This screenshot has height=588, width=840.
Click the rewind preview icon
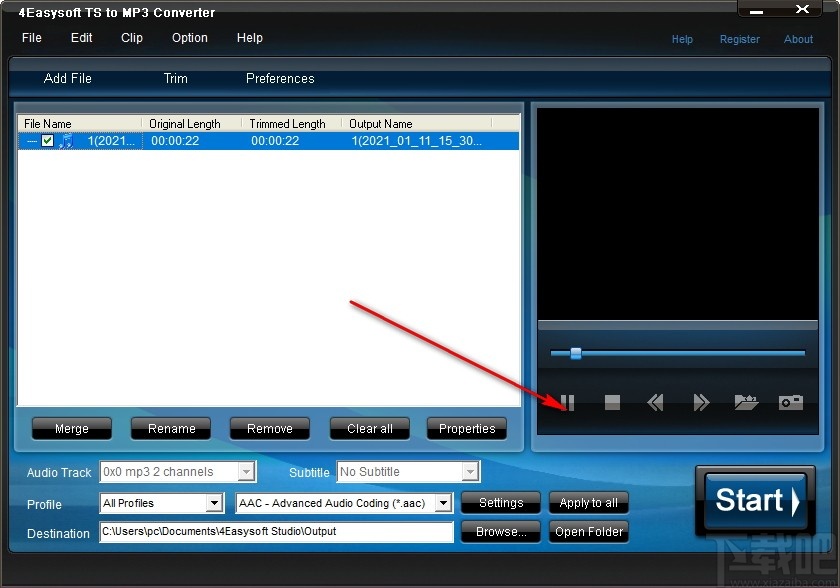(x=656, y=402)
